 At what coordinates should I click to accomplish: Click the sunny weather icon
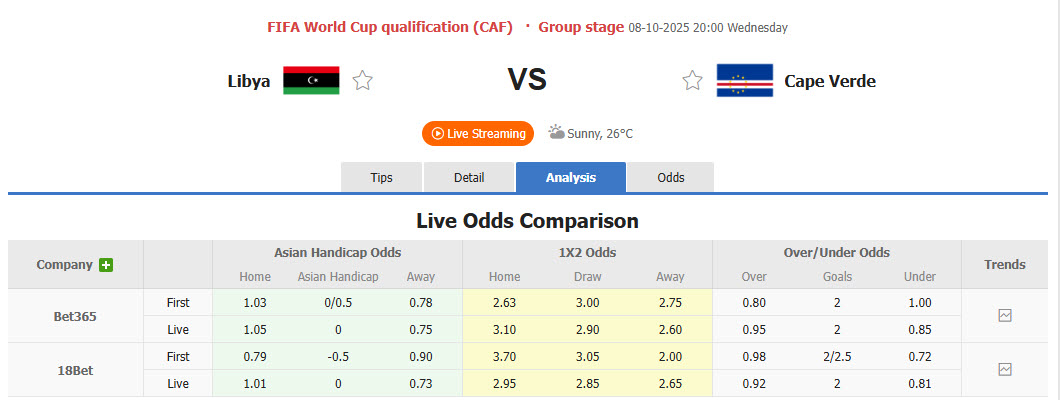click(x=556, y=133)
